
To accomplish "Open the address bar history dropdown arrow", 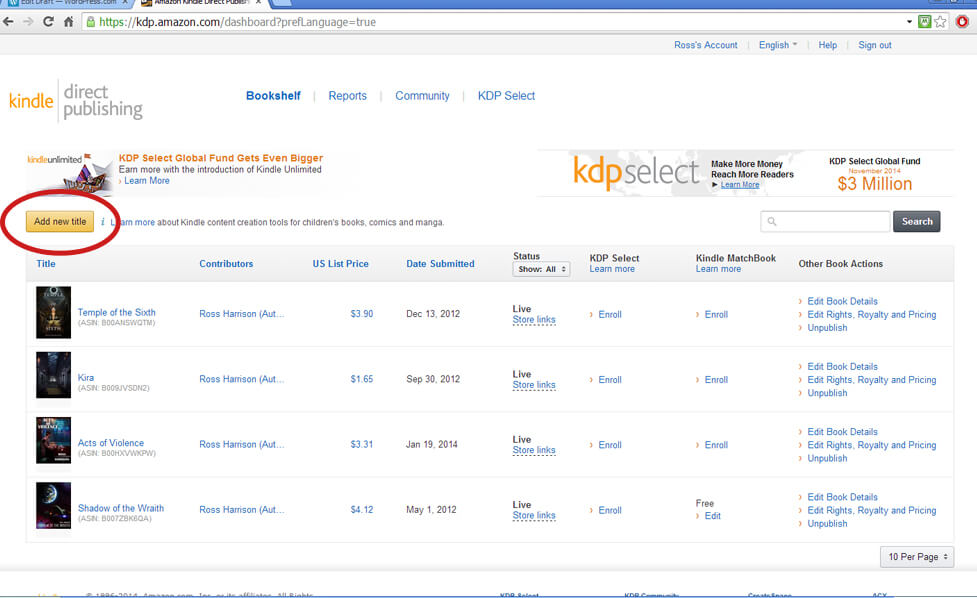I will coord(909,22).
